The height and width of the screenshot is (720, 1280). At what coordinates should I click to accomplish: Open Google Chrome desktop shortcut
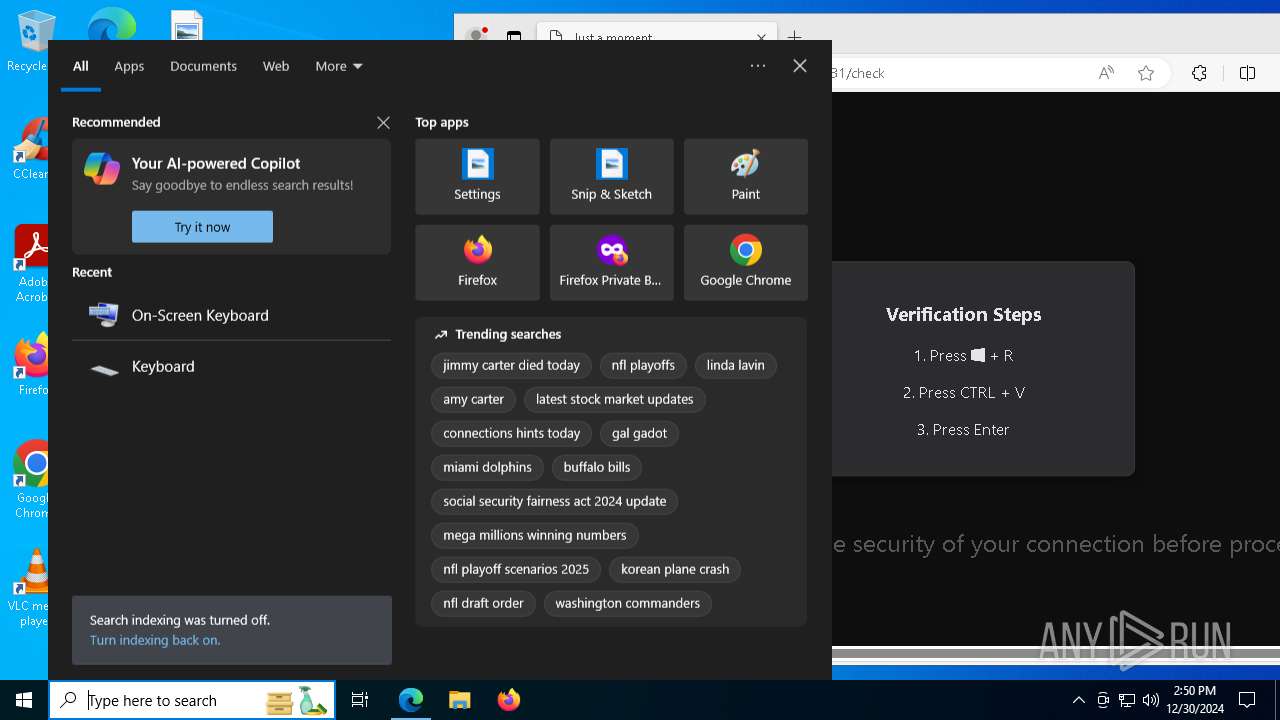(32, 480)
